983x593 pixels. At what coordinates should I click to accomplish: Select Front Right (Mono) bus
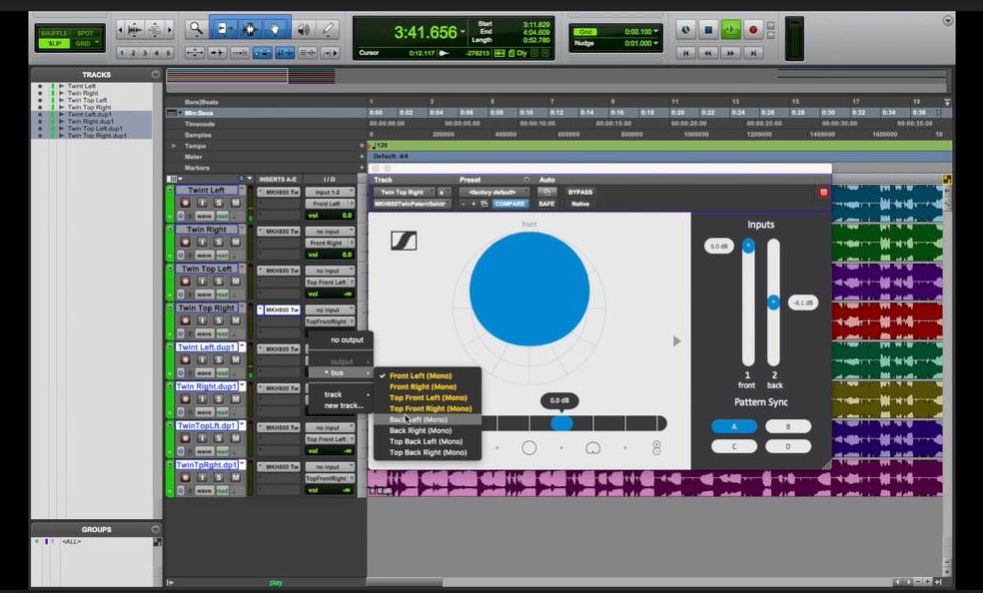click(428, 387)
